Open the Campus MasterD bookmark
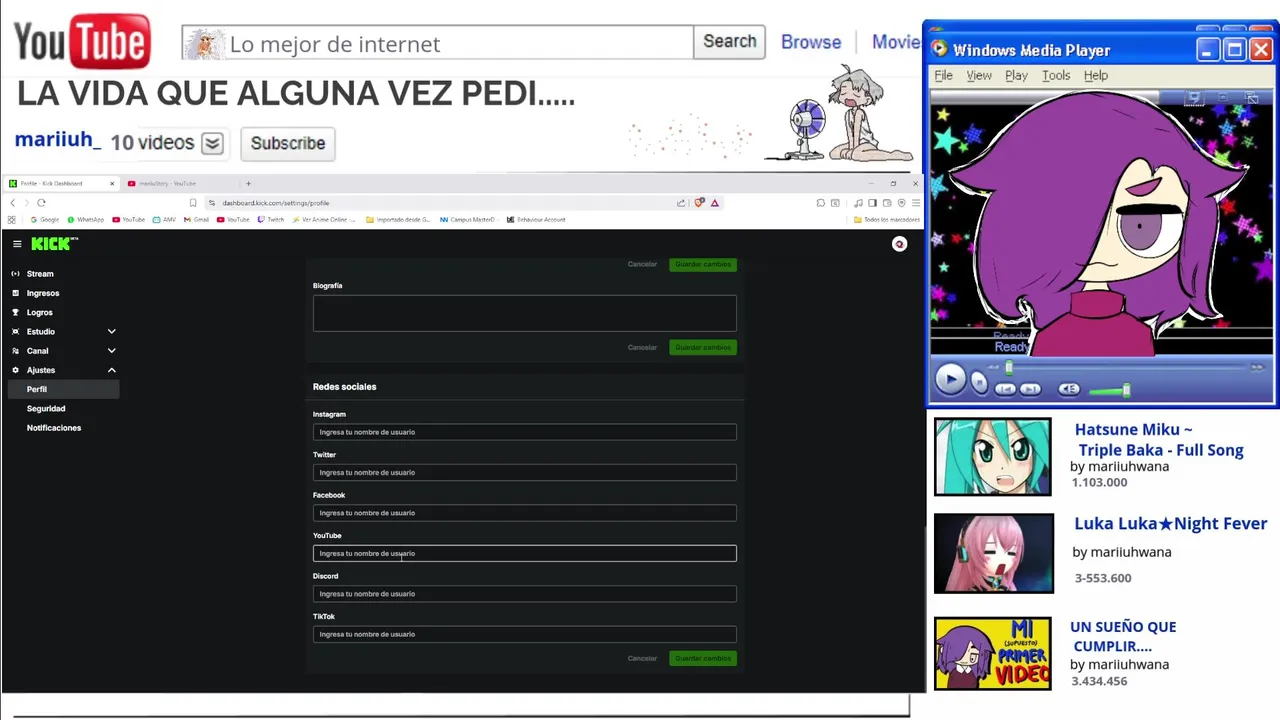Image resolution: width=1280 pixels, height=720 pixels. coord(467,220)
